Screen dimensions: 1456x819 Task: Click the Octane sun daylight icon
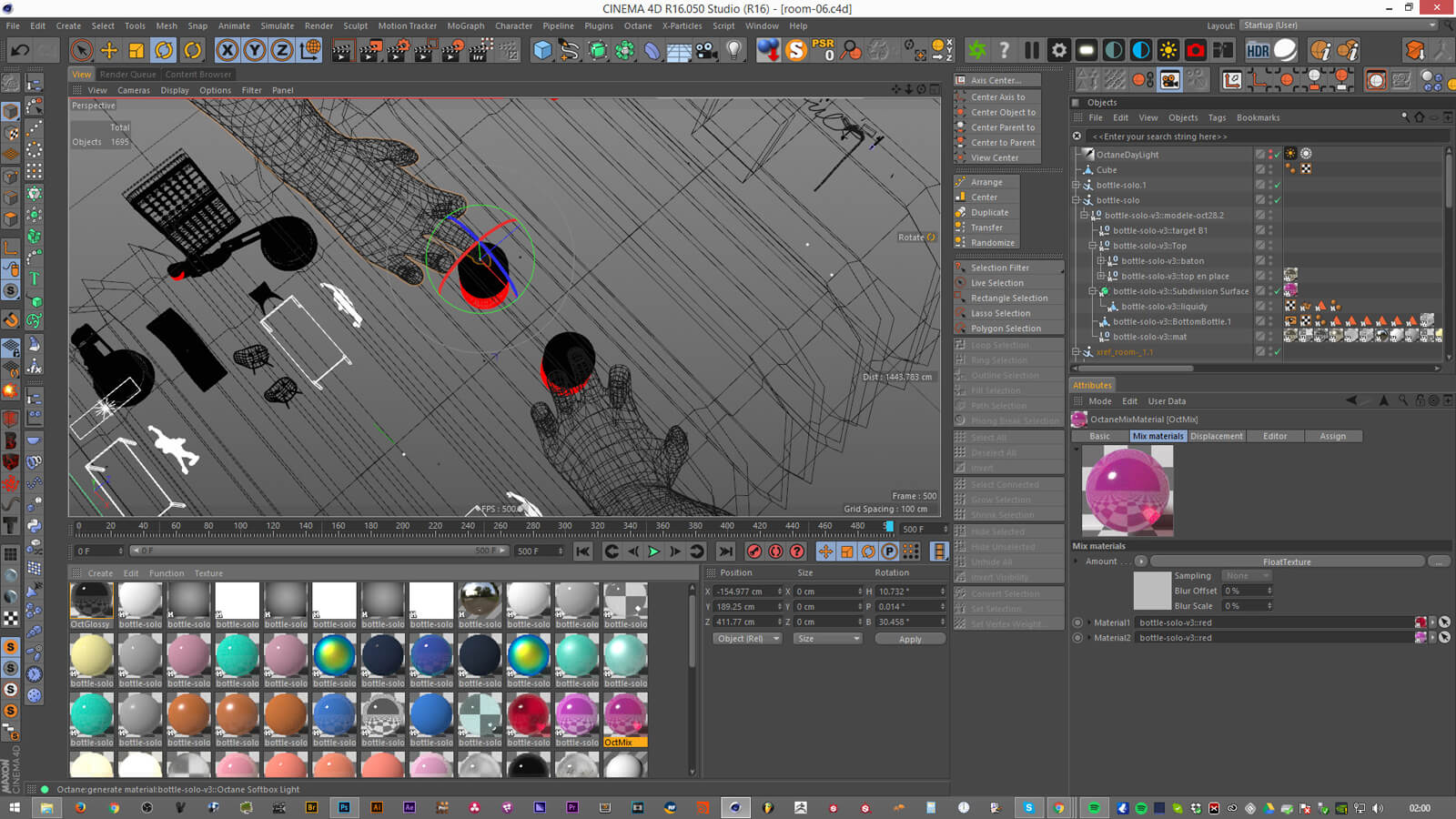[1168, 50]
